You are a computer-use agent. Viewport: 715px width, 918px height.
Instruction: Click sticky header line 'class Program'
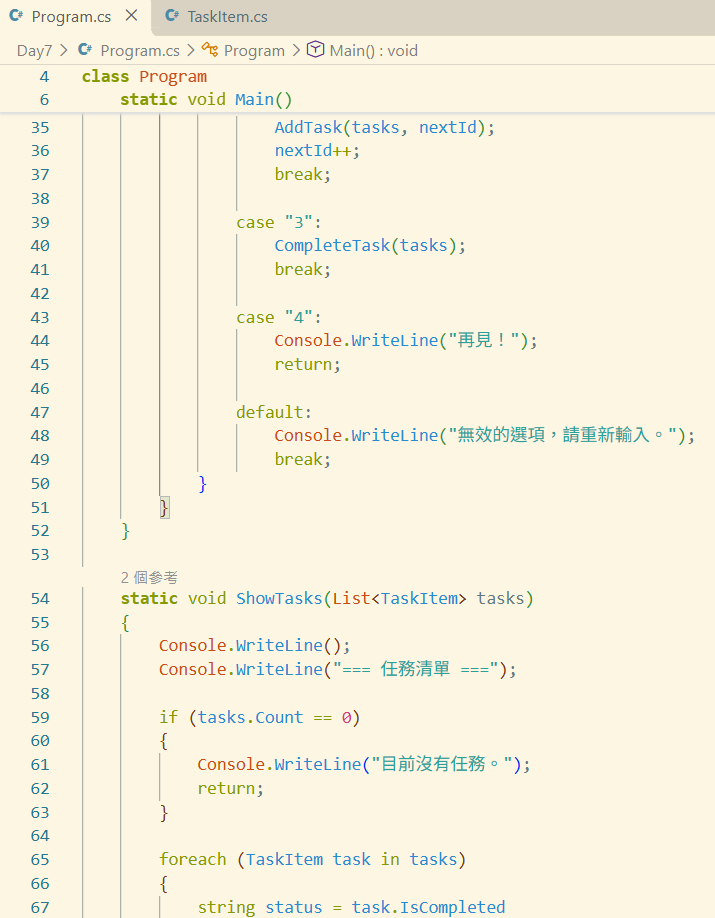point(144,77)
